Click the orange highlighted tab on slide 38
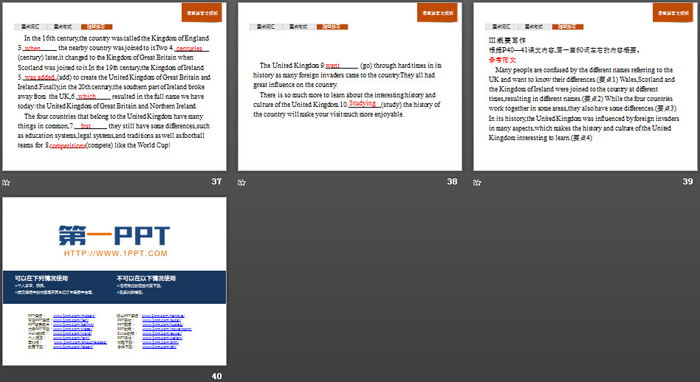Viewport: 700px width, 382px height. pyautogui.click(x=333, y=27)
